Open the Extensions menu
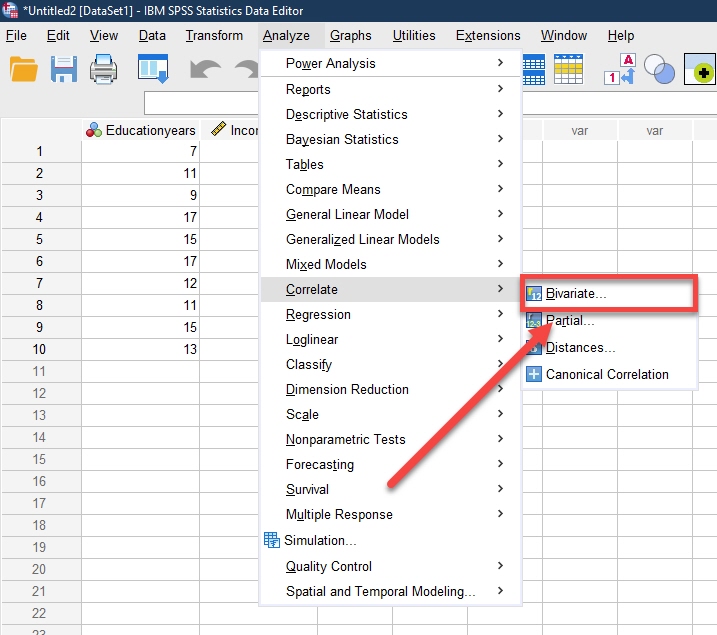The image size is (717, 635). [x=488, y=35]
